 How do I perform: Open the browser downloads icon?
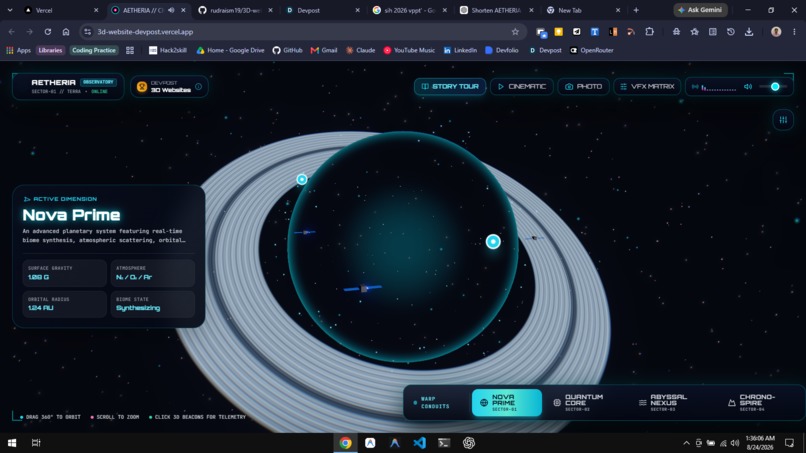tap(749, 32)
